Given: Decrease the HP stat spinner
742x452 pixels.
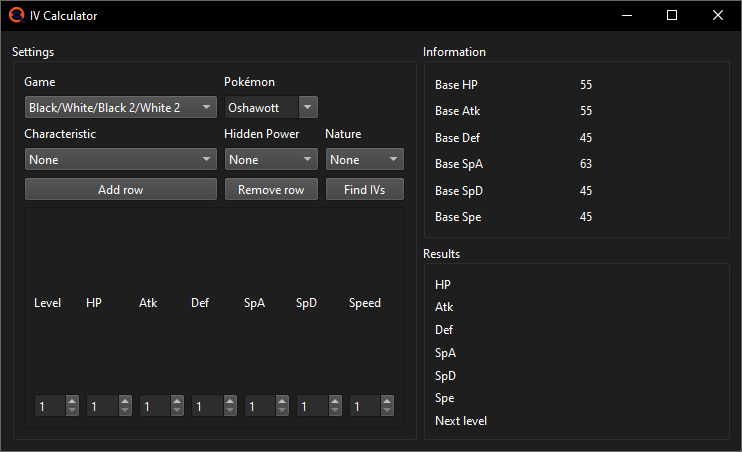Looking at the screenshot, I should (x=125, y=410).
